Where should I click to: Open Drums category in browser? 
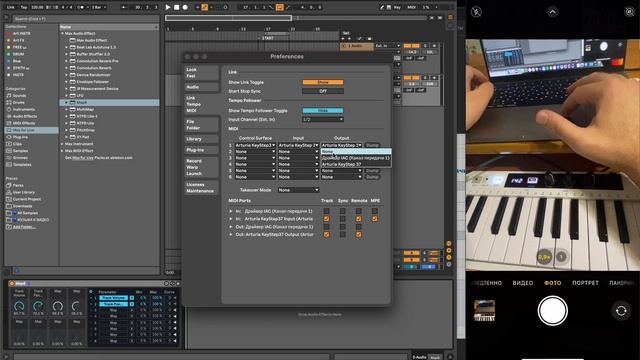[19, 102]
